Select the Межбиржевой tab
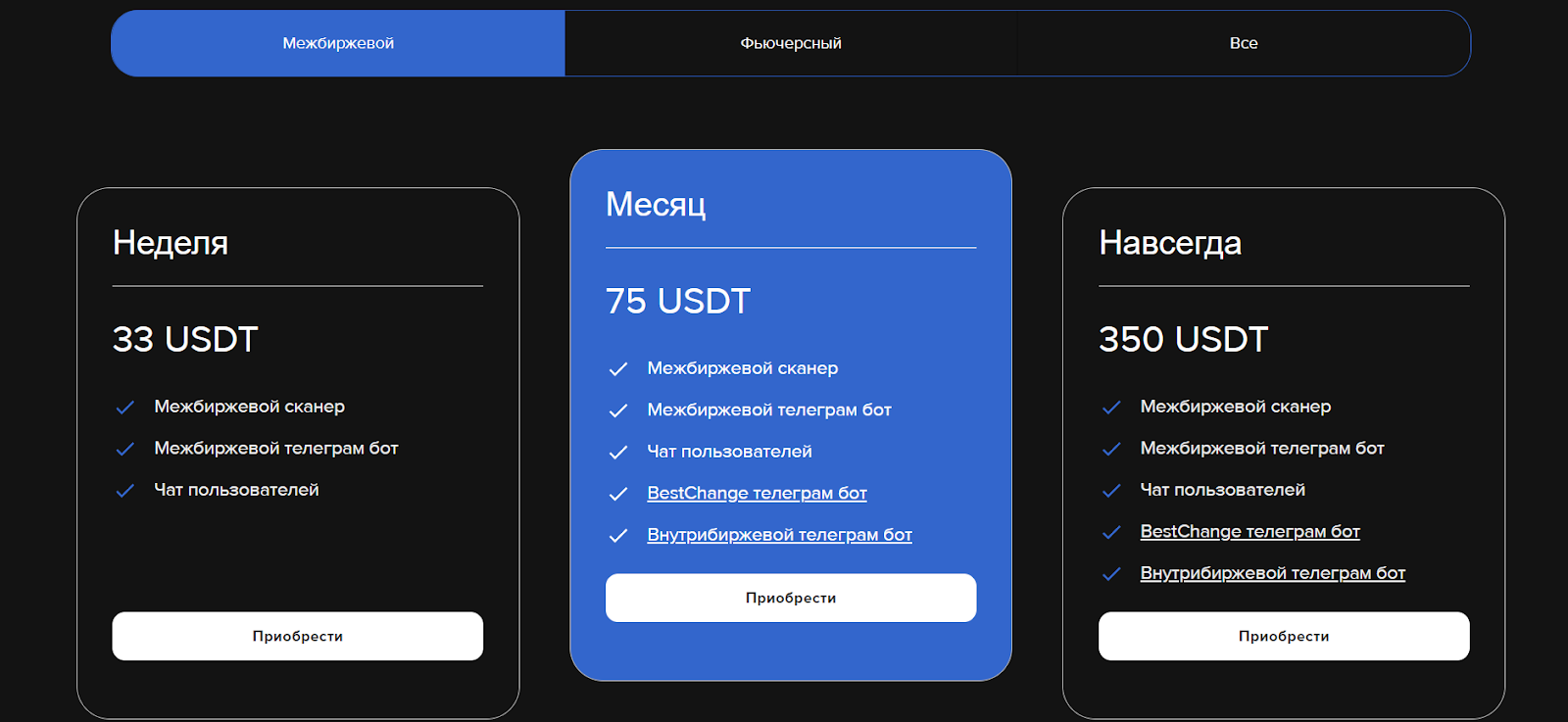 338,43
